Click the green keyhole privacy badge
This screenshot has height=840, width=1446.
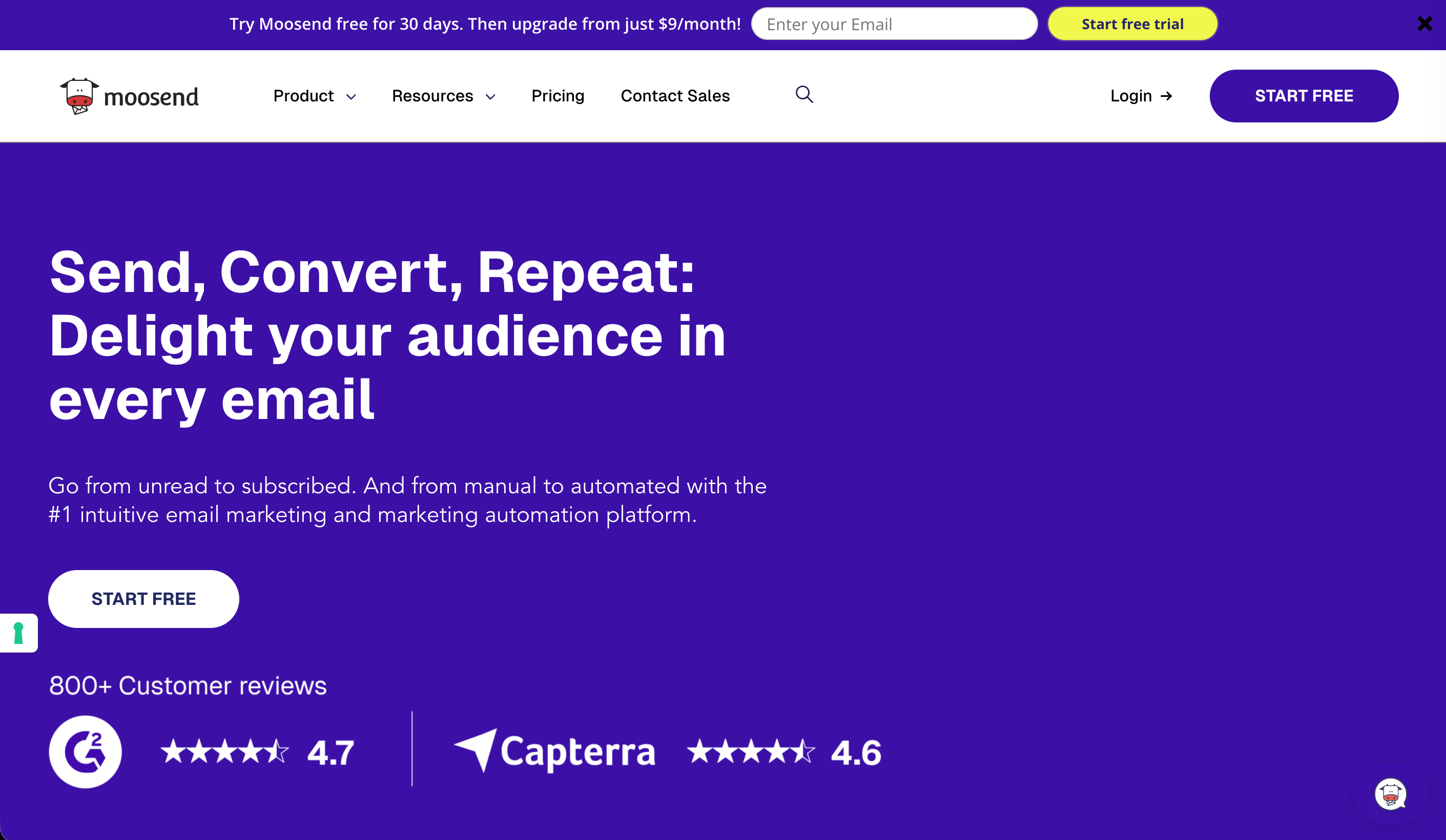click(18, 633)
